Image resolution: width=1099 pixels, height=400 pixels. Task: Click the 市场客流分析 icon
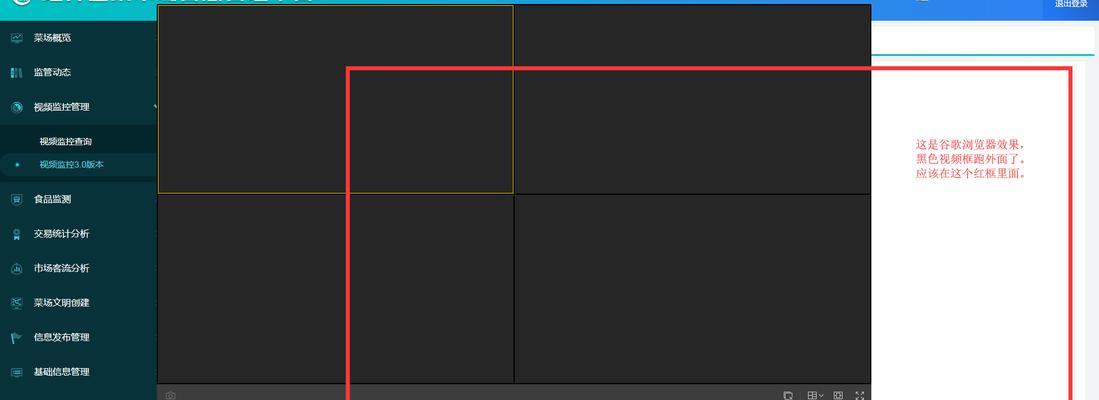click(17, 268)
